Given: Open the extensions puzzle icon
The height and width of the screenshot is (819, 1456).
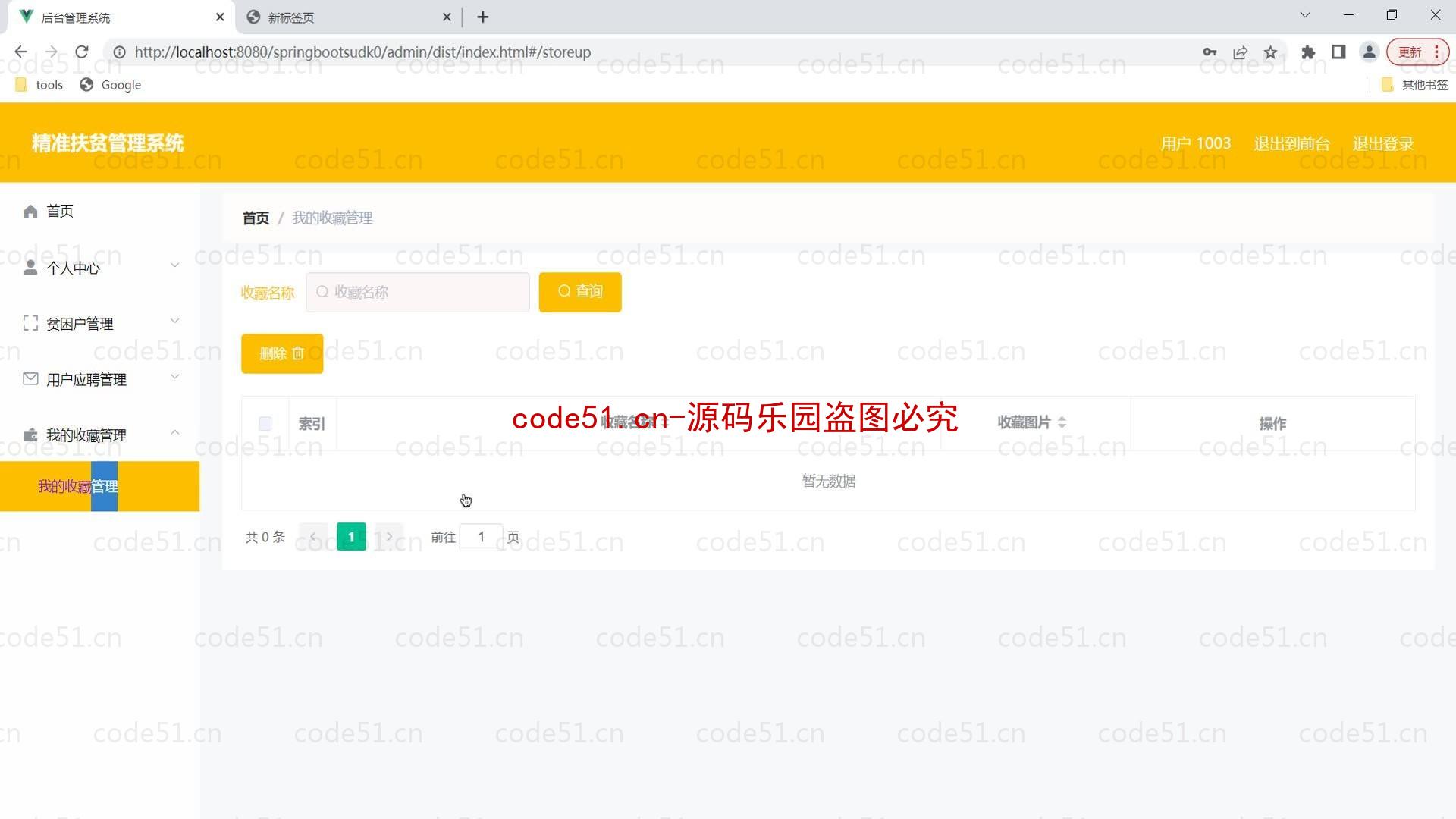Looking at the screenshot, I should (1308, 52).
